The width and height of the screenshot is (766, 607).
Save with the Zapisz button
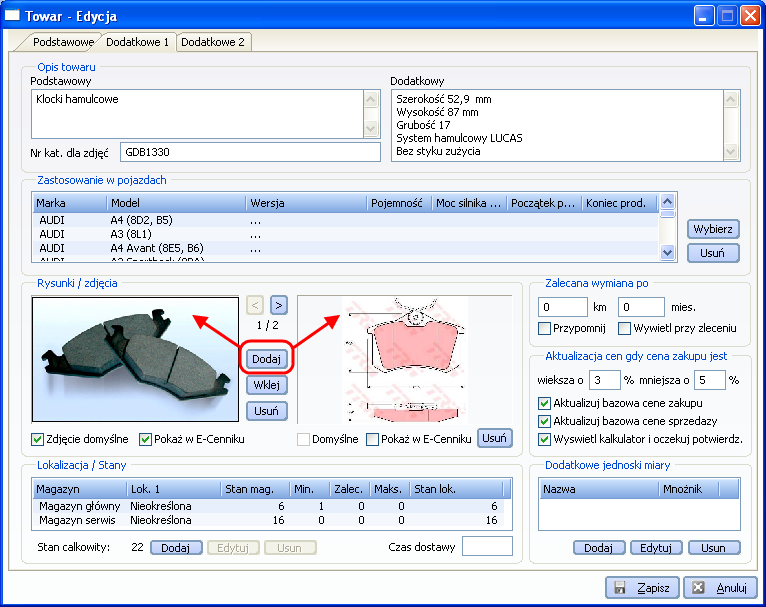[x=642, y=587]
